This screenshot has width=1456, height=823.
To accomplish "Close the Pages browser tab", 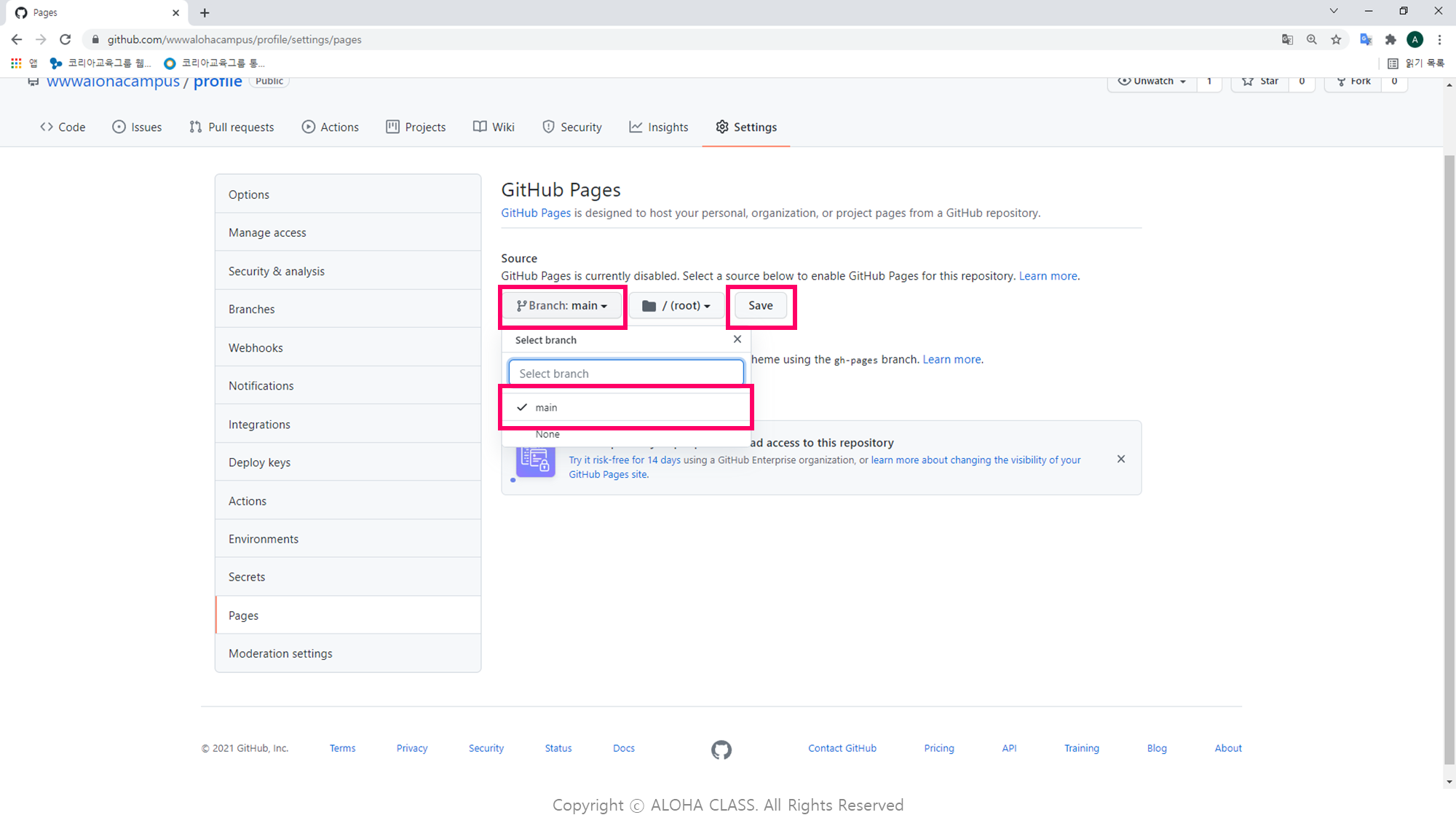I will point(175,12).
